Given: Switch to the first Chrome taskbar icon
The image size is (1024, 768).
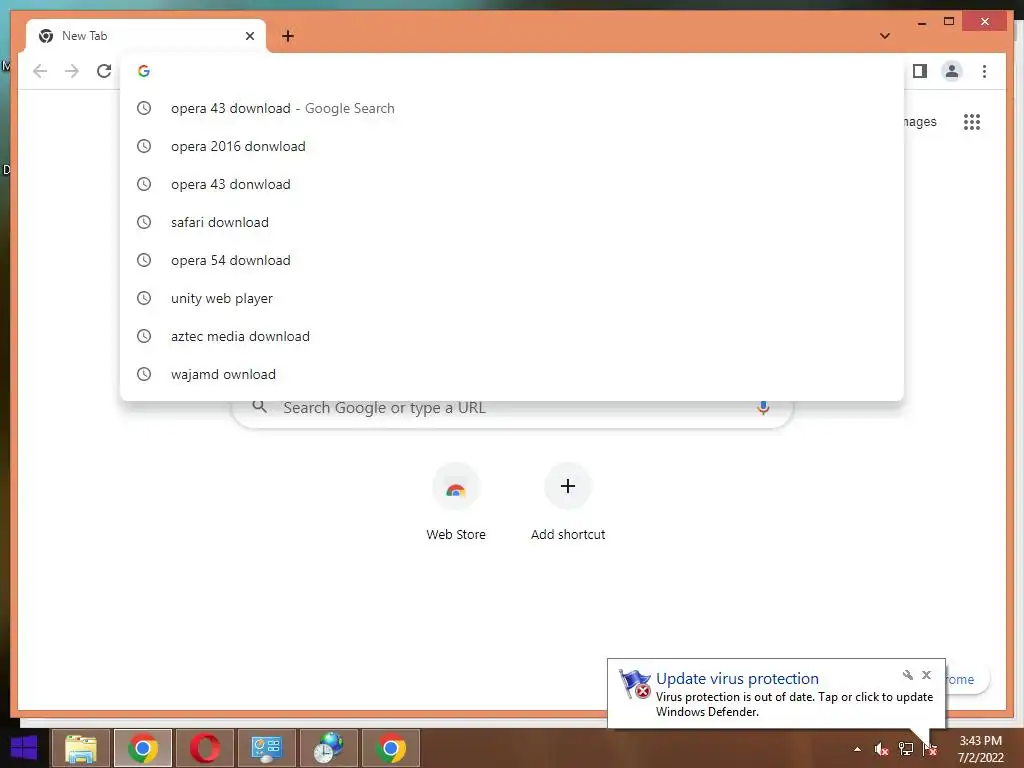Looking at the screenshot, I should (x=143, y=748).
